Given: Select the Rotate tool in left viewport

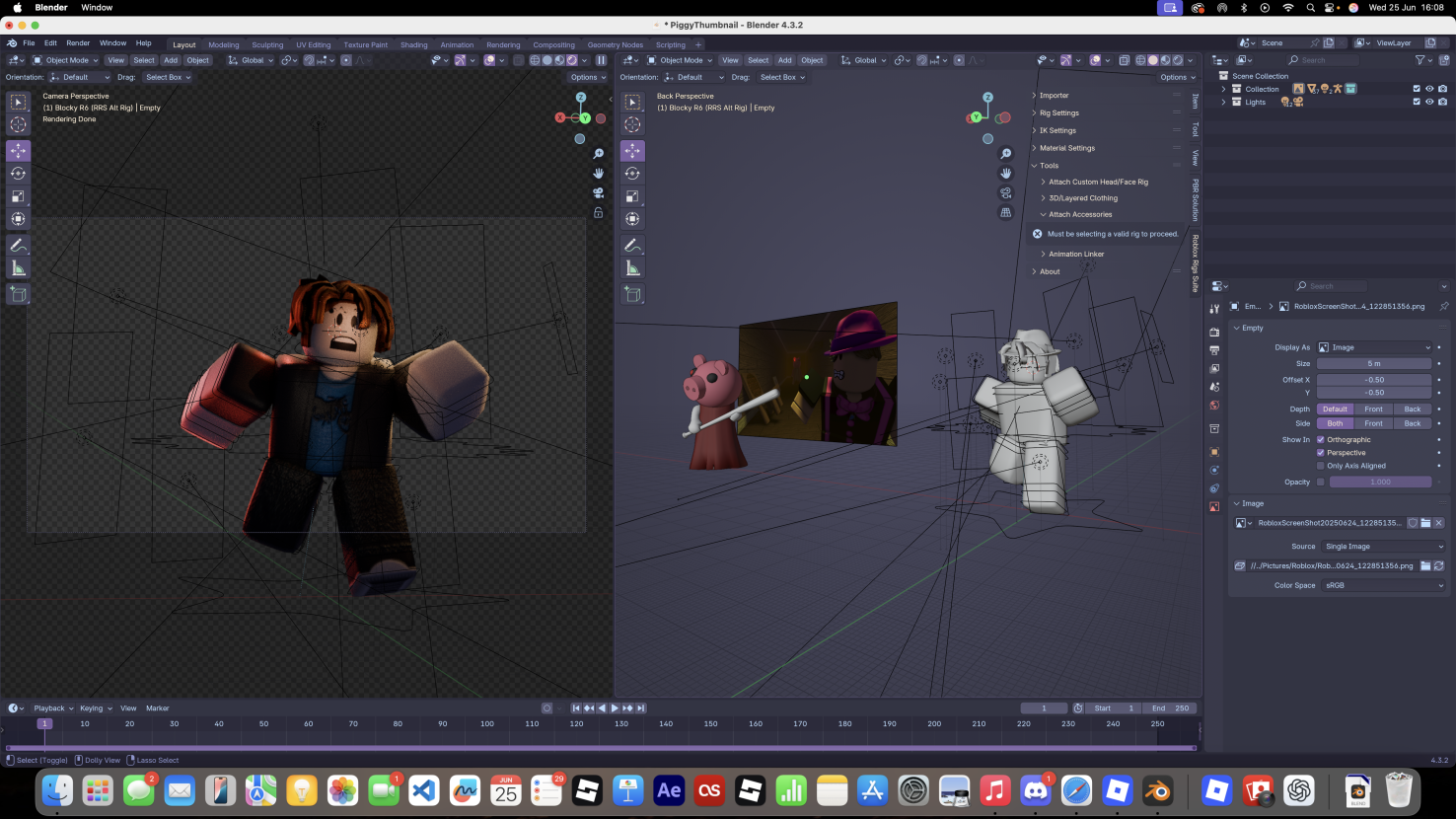Looking at the screenshot, I should click(18, 174).
